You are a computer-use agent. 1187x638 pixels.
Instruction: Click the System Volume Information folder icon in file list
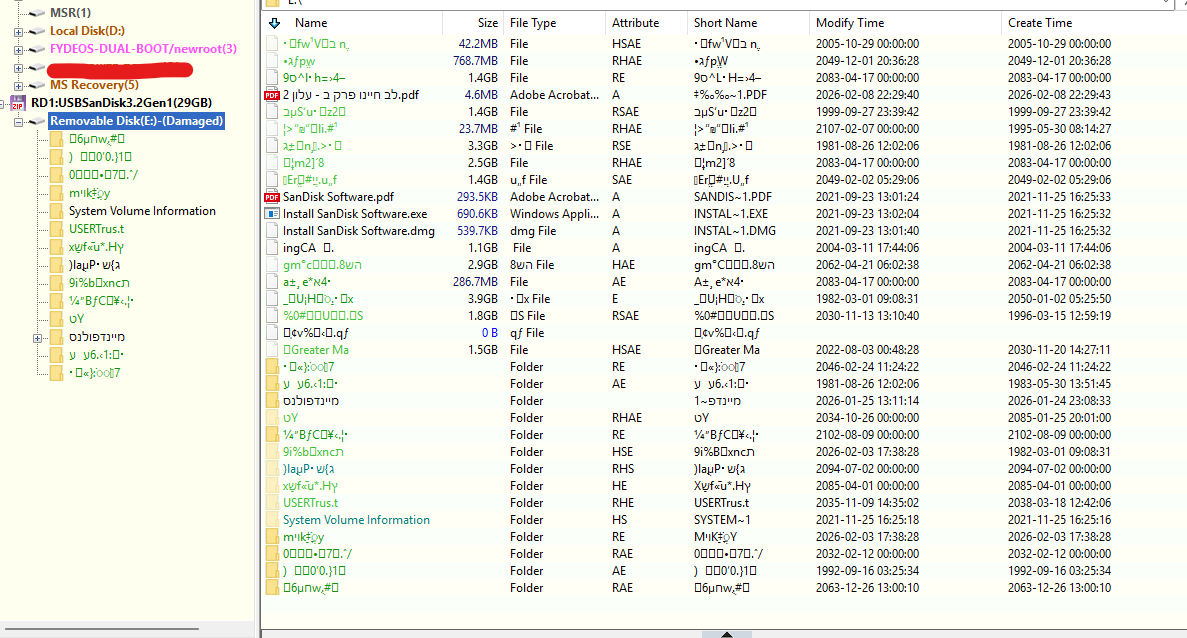click(272, 520)
